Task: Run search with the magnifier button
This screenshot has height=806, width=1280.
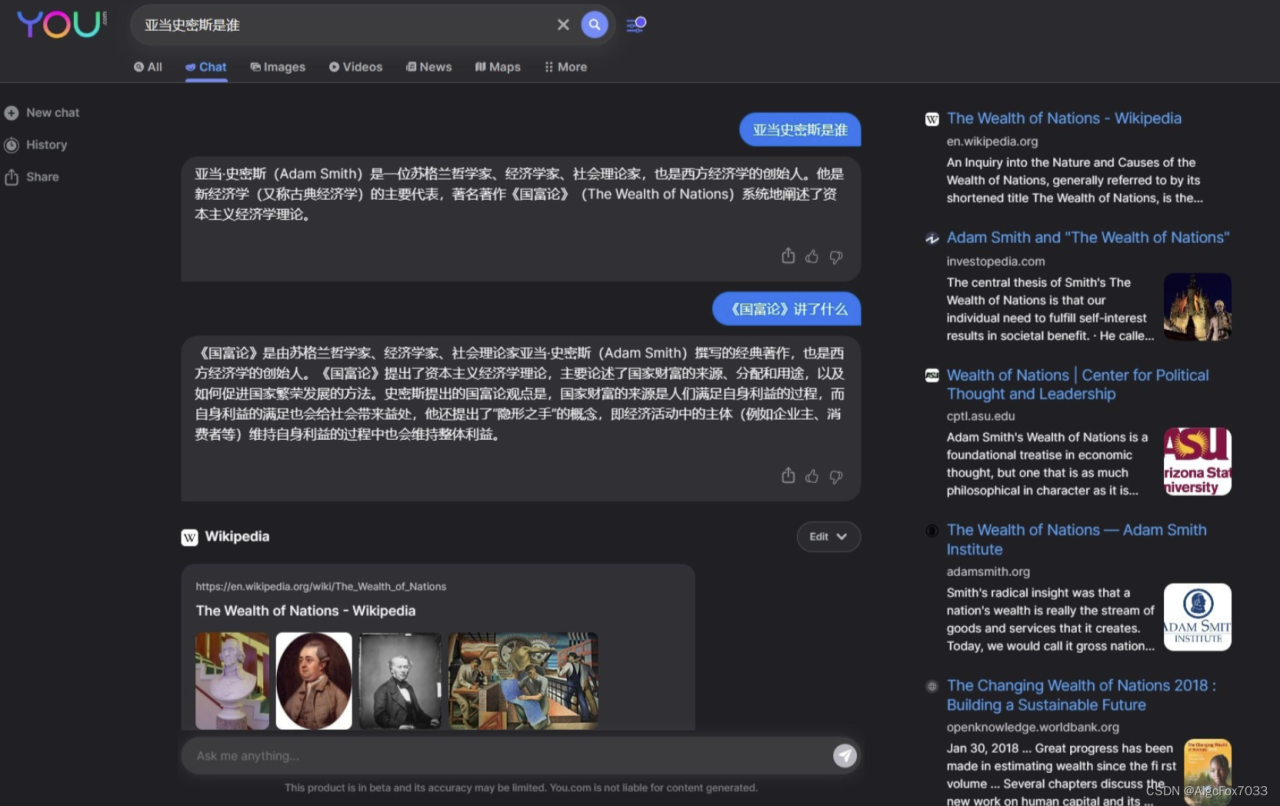Action: [595, 25]
